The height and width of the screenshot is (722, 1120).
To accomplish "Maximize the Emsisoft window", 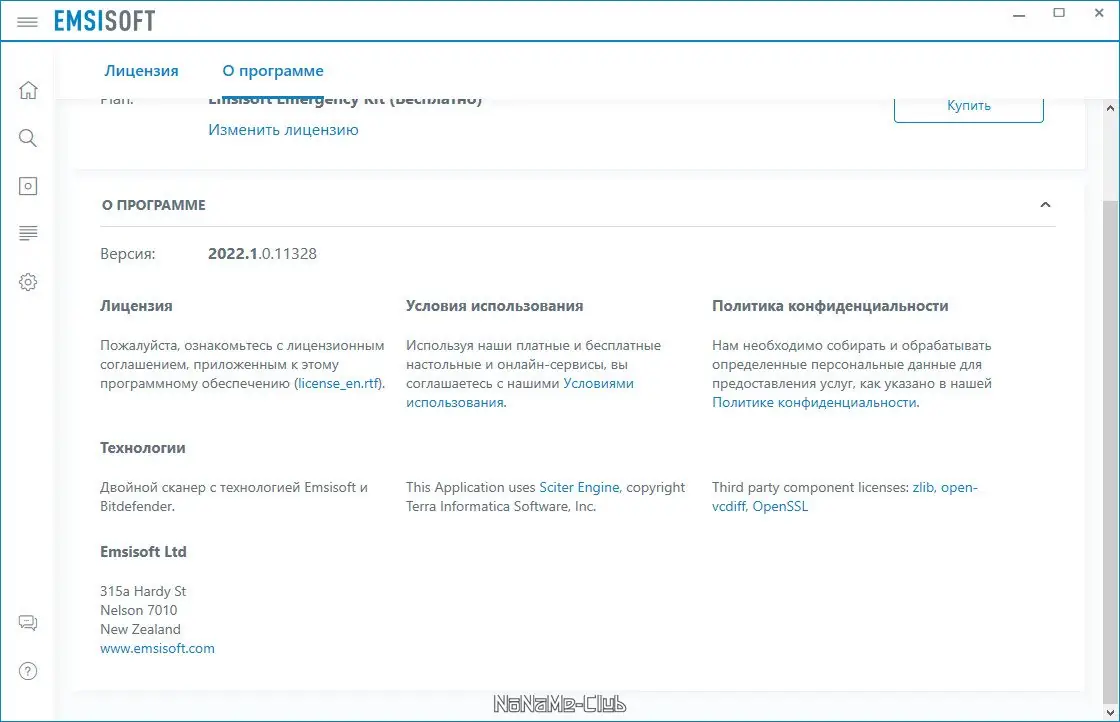I will [1059, 13].
